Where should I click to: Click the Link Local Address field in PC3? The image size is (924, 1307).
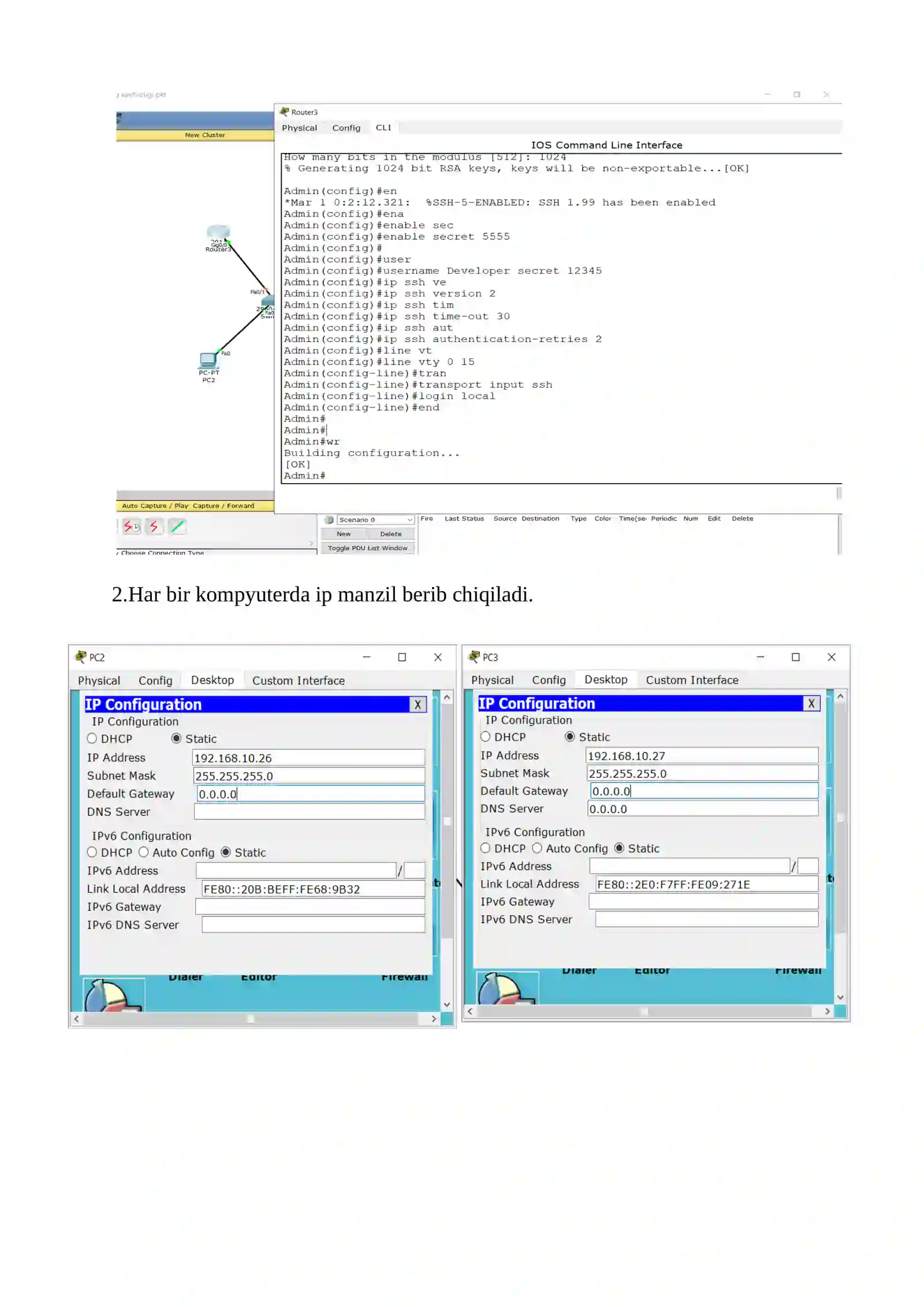point(707,884)
